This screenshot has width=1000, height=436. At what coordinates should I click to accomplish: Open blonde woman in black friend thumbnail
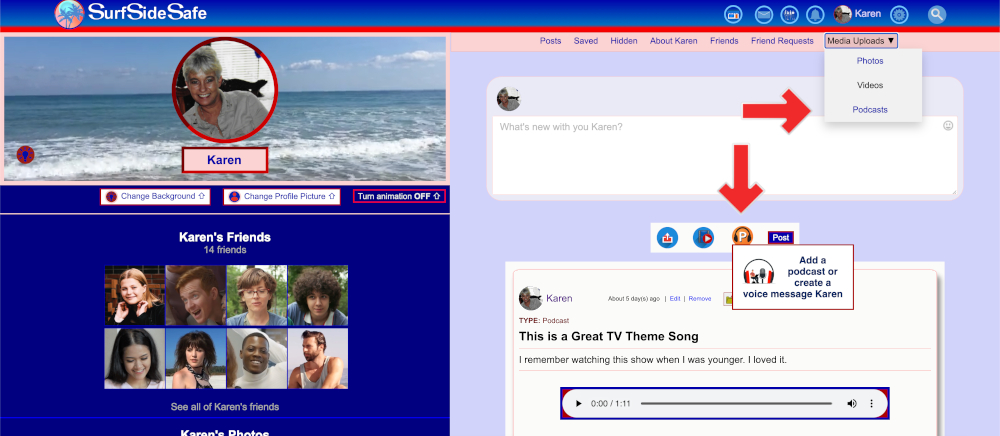pos(135,296)
